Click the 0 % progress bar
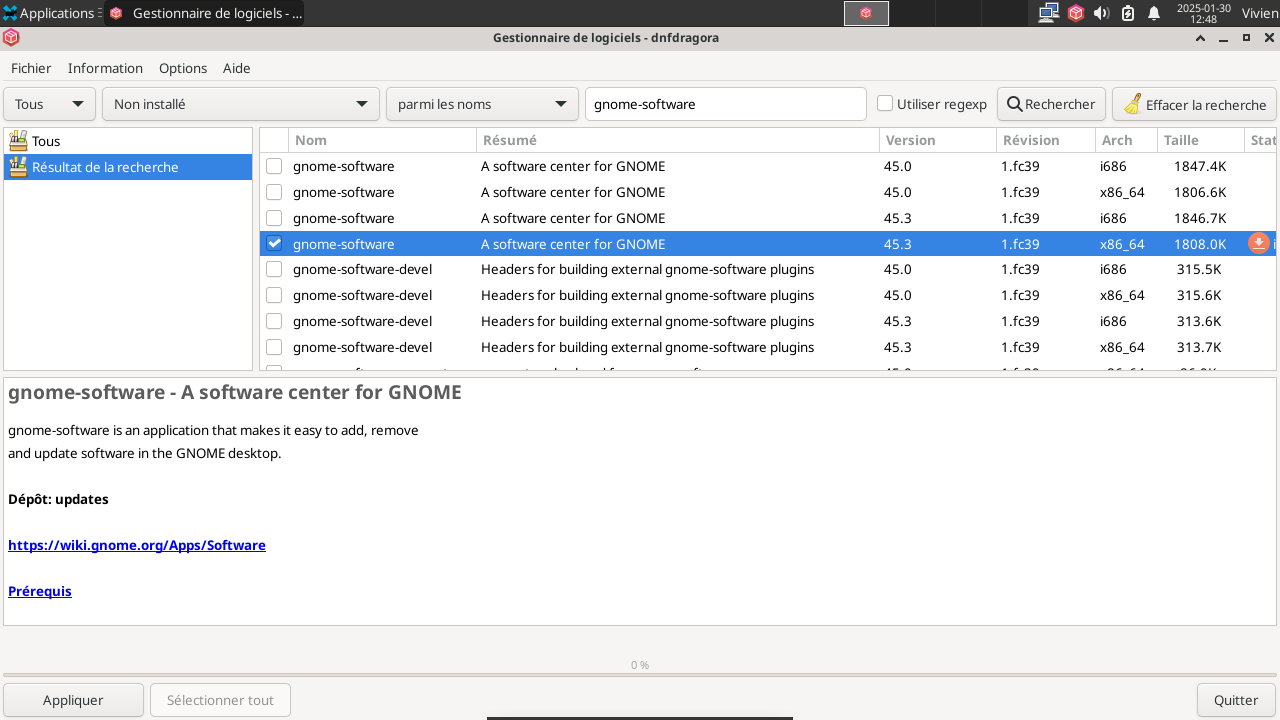 [640, 675]
